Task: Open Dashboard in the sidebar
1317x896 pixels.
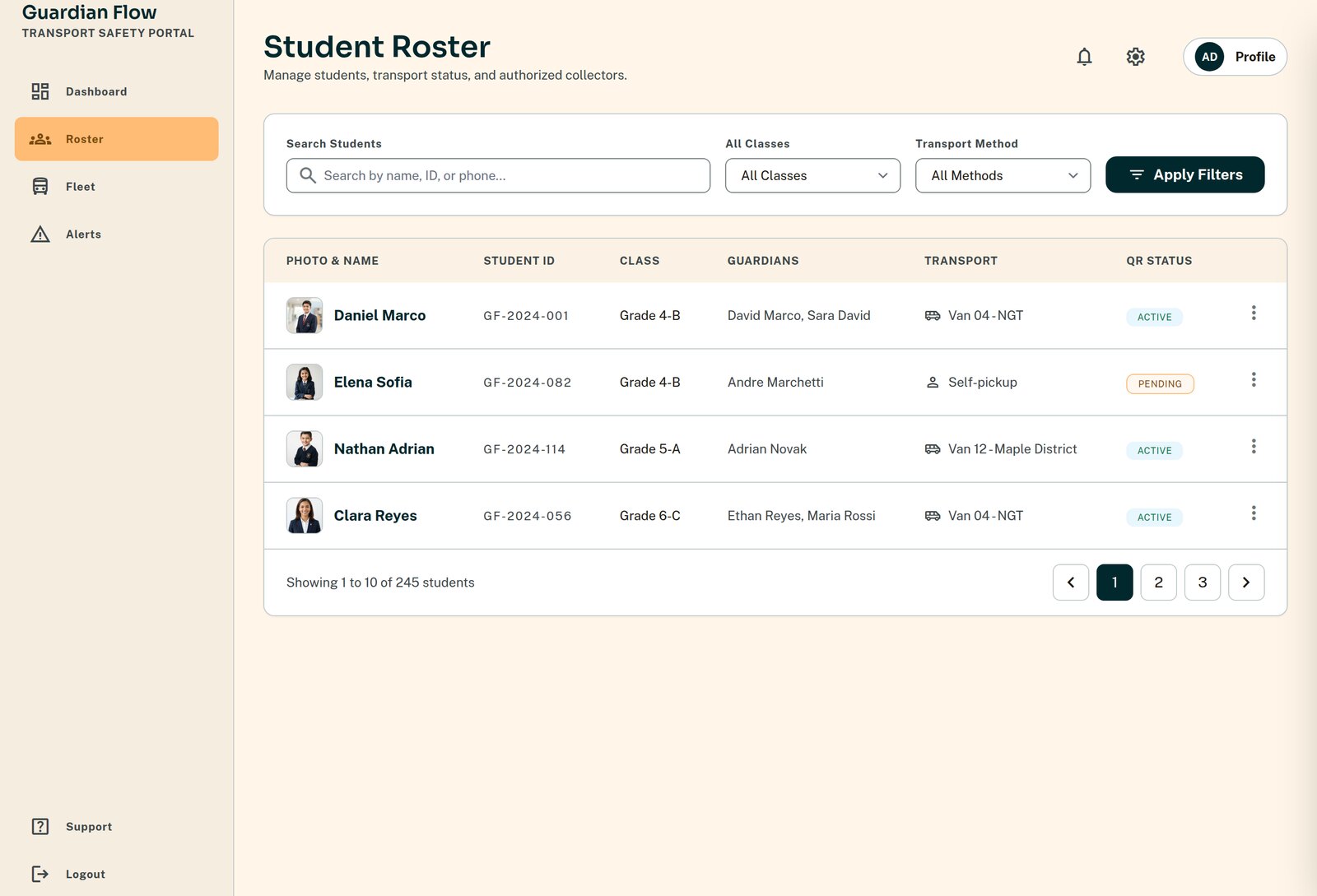Action: pos(116,91)
